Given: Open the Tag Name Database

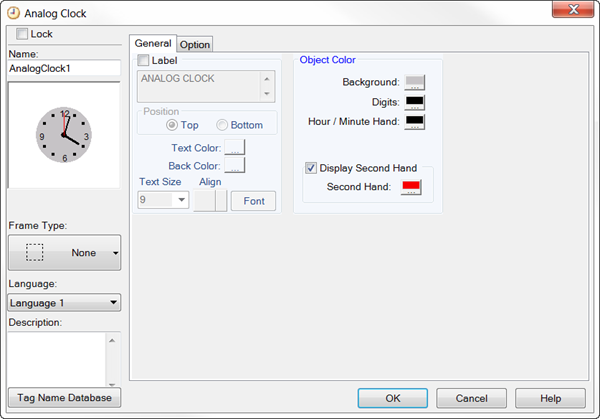Looking at the screenshot, I should (x=64, y=398).
